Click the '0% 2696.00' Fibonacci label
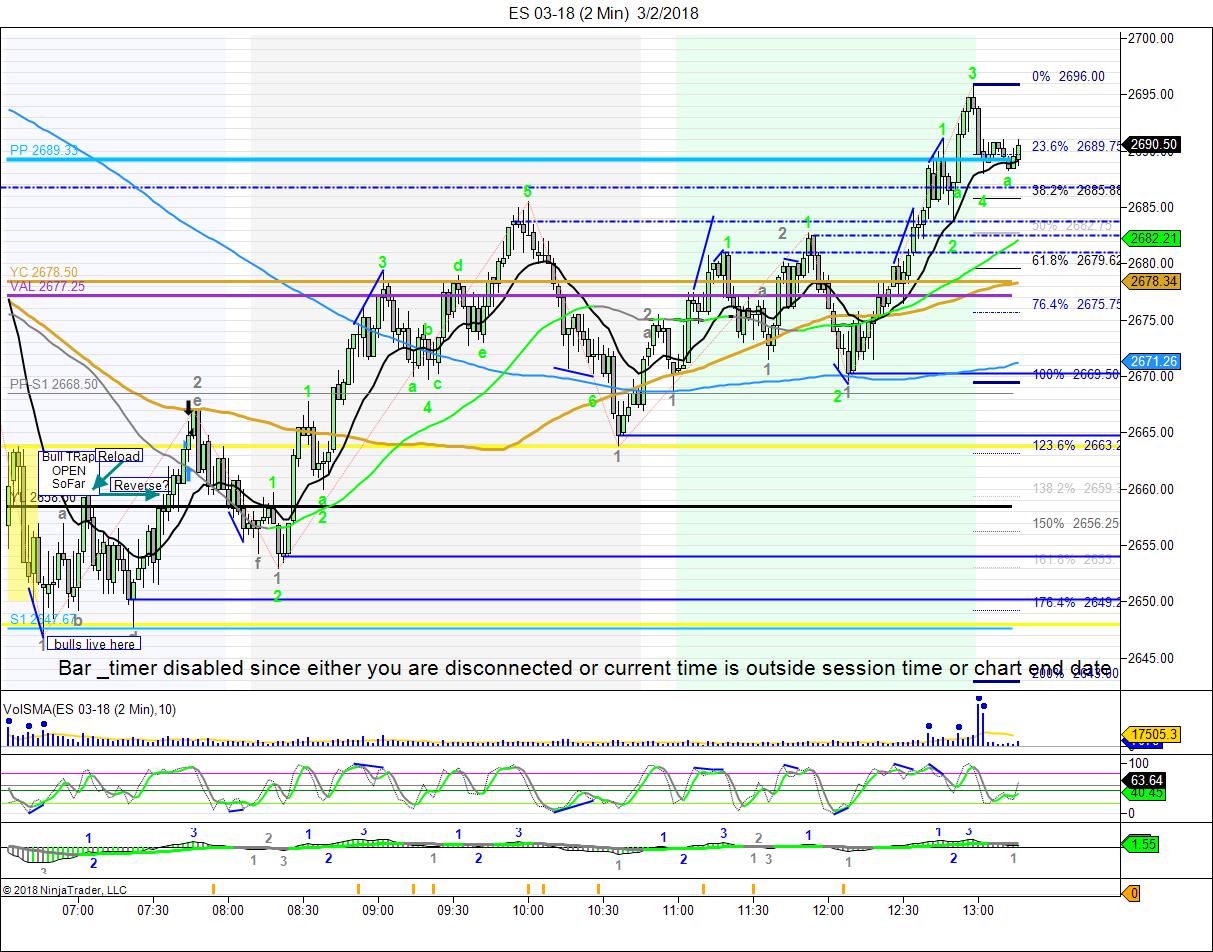1213x952 pixels. (x=1068, y=76)
